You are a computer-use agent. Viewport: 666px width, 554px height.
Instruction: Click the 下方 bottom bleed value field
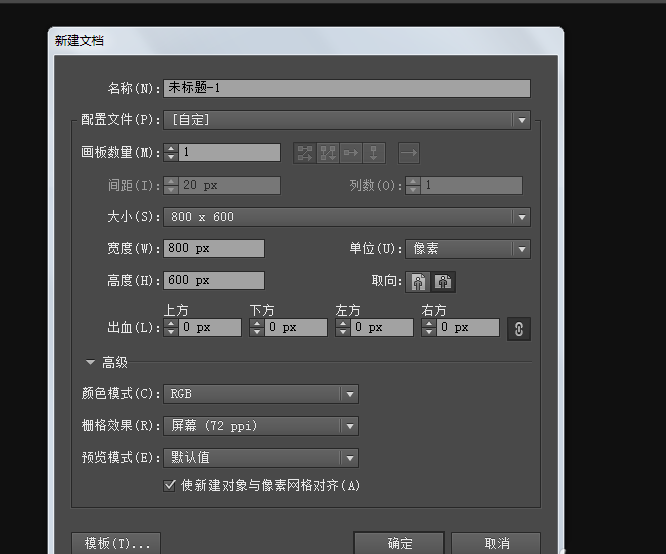click(x=296, y=328)
